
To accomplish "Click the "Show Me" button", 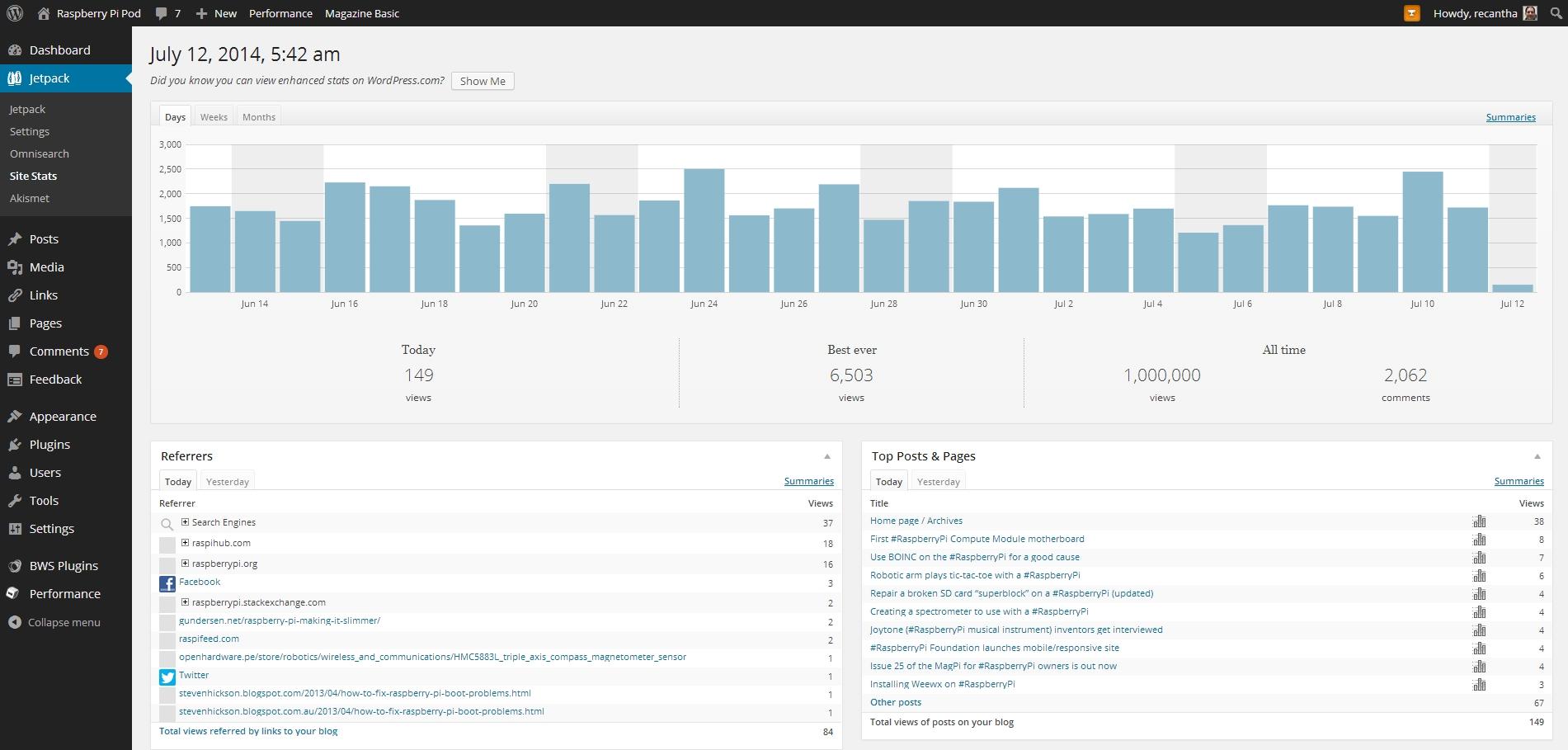I will tap(482, 81).
